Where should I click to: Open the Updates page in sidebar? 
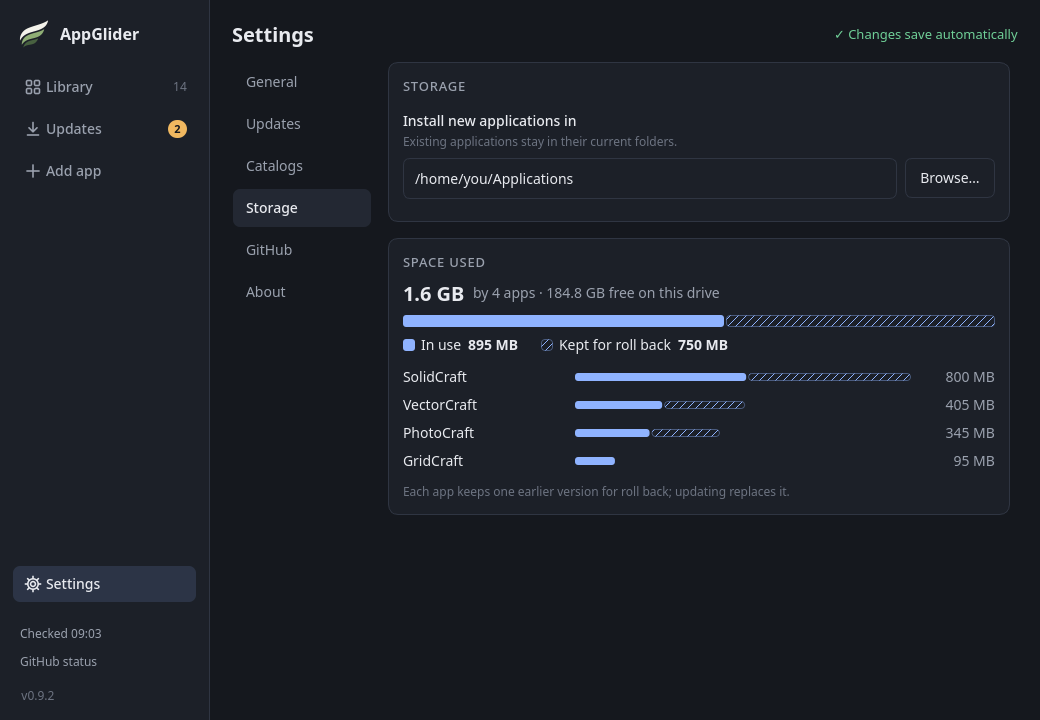pyautogui.click(x=105, y=129)
